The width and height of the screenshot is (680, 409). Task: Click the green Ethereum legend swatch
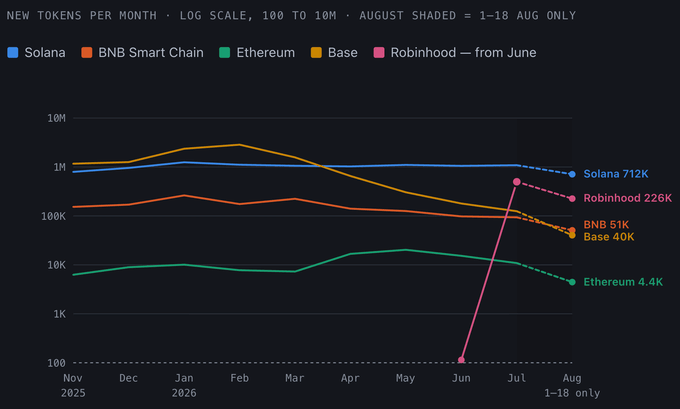click(225, 53)
